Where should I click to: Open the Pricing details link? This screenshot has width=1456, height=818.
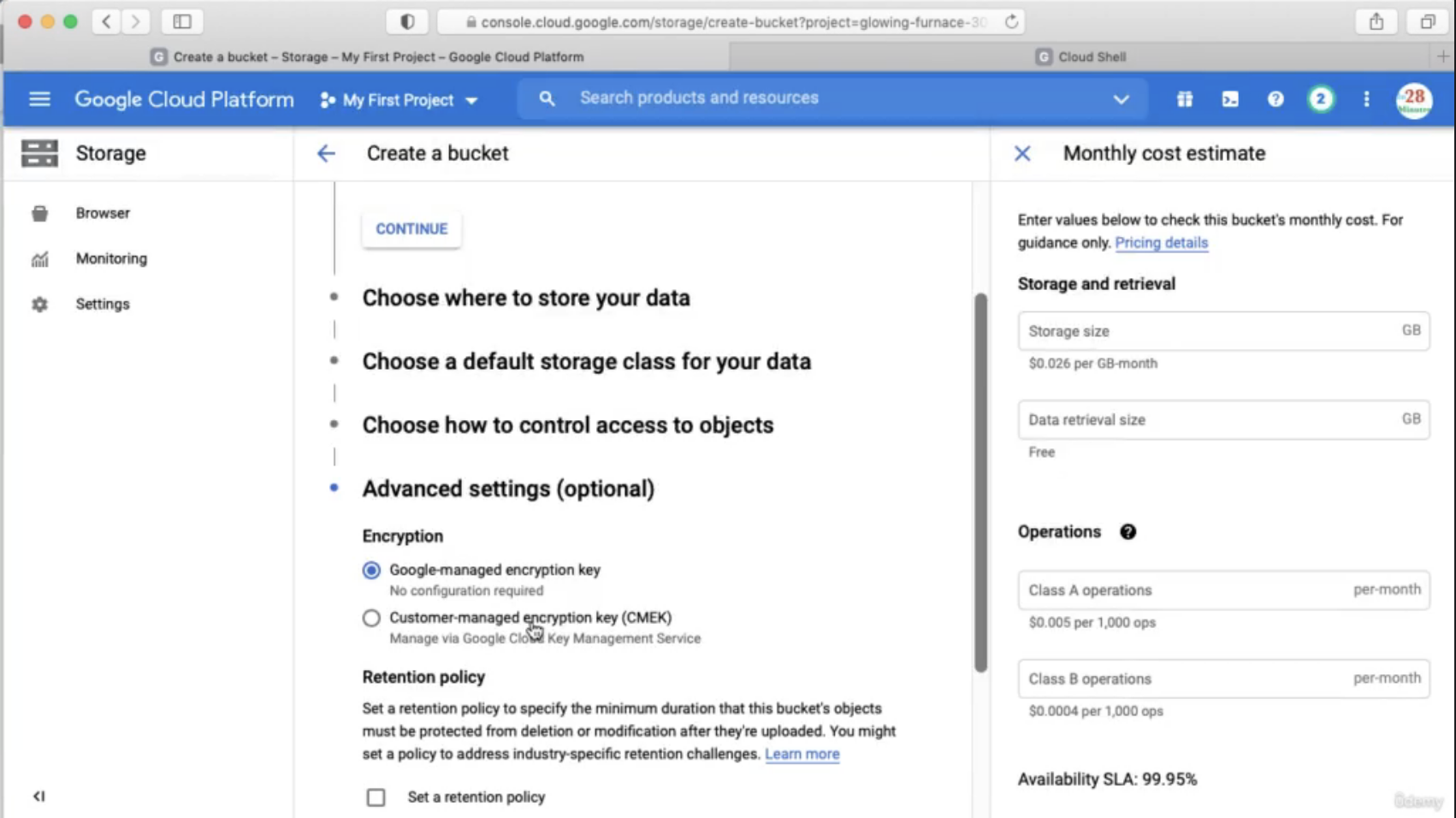[x=1161, y=243]
